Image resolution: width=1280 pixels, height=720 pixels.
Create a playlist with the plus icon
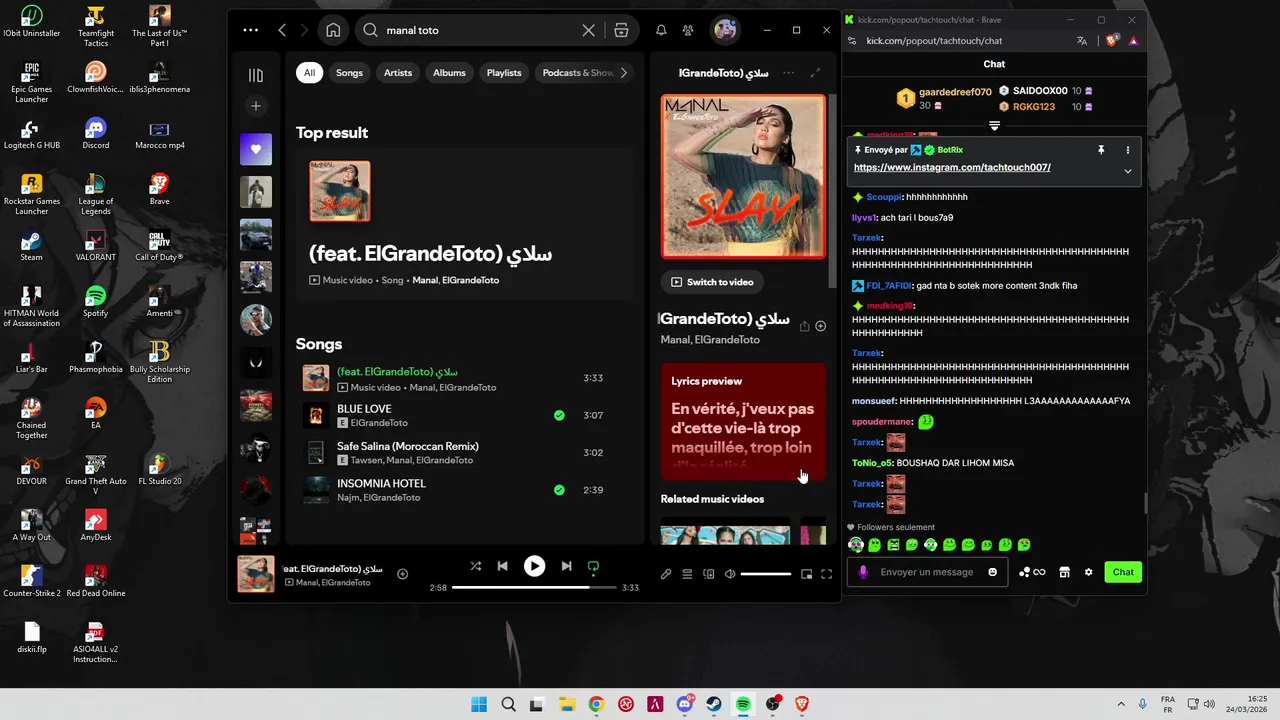tap(256, 106)
